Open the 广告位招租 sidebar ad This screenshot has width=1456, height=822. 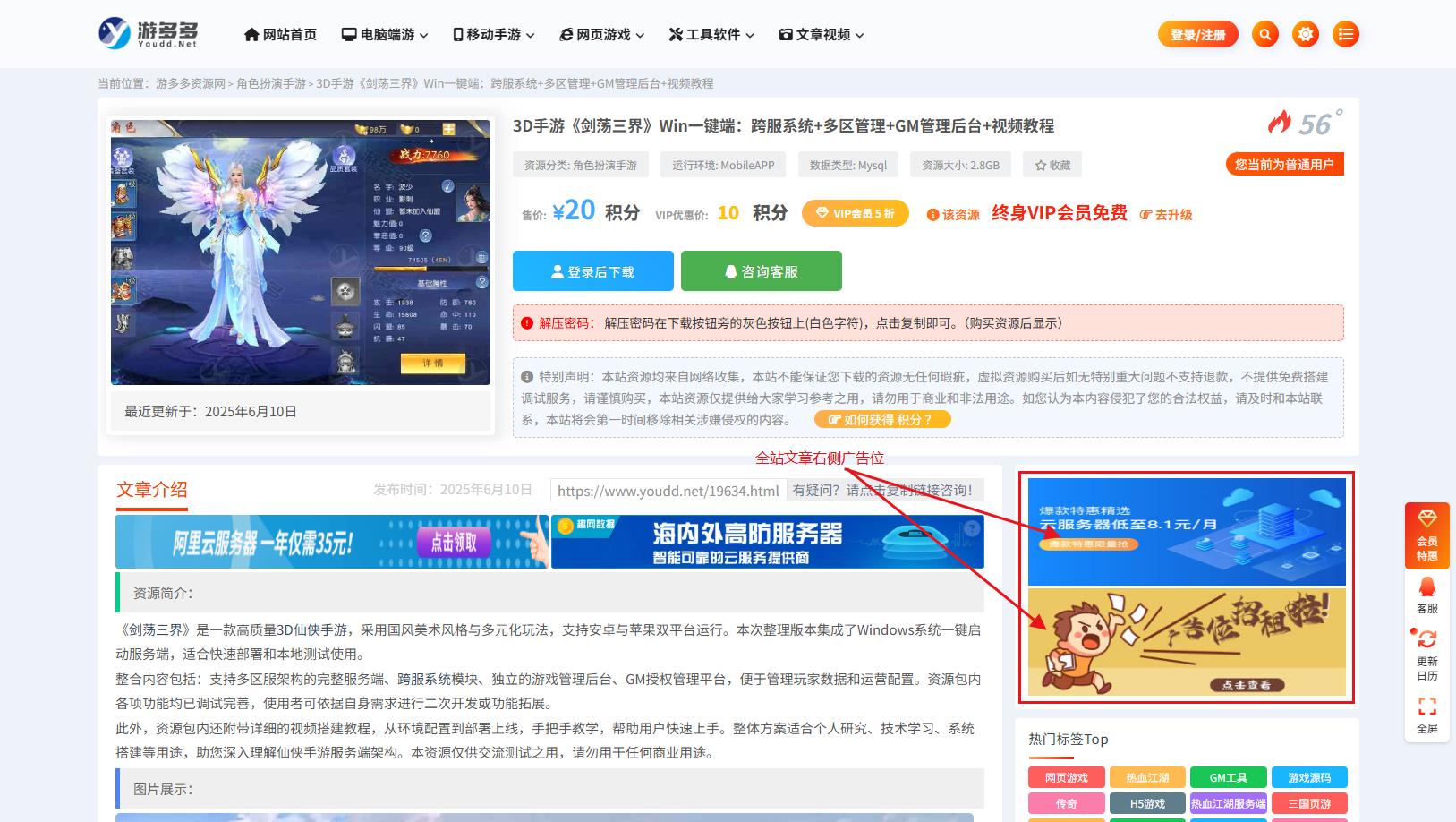coord(1187,642)
